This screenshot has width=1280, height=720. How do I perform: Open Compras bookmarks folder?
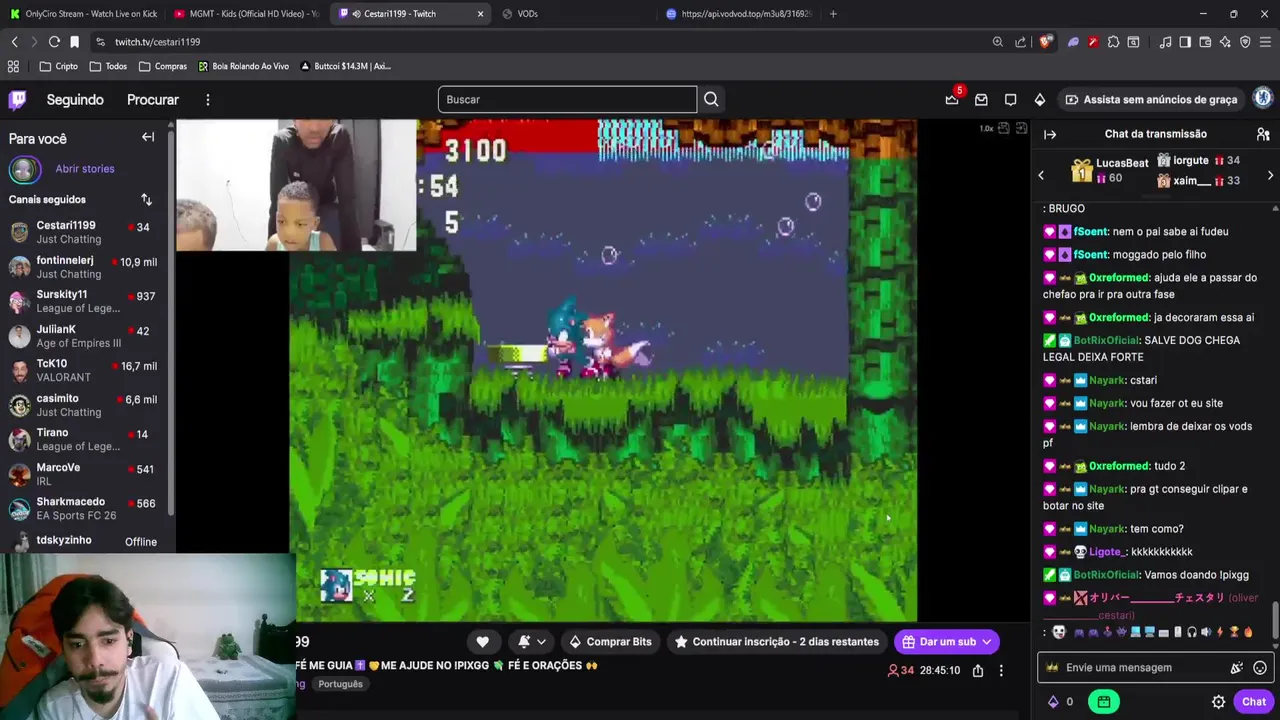coord(163,66)
